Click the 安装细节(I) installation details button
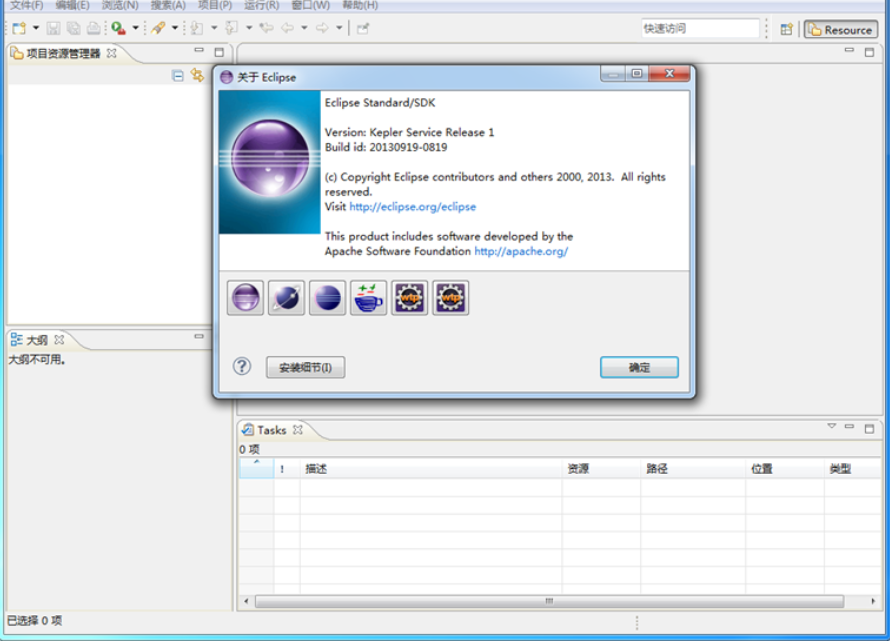The height and width of the screenshot is (641, 890). 305,367
